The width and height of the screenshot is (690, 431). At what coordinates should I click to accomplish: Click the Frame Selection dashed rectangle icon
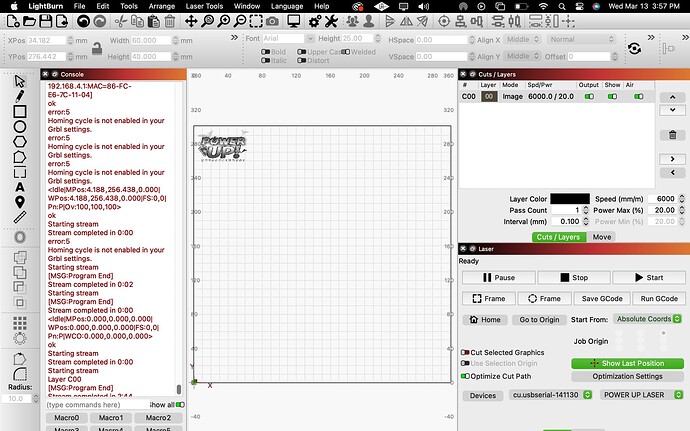[x=256, y=21]
